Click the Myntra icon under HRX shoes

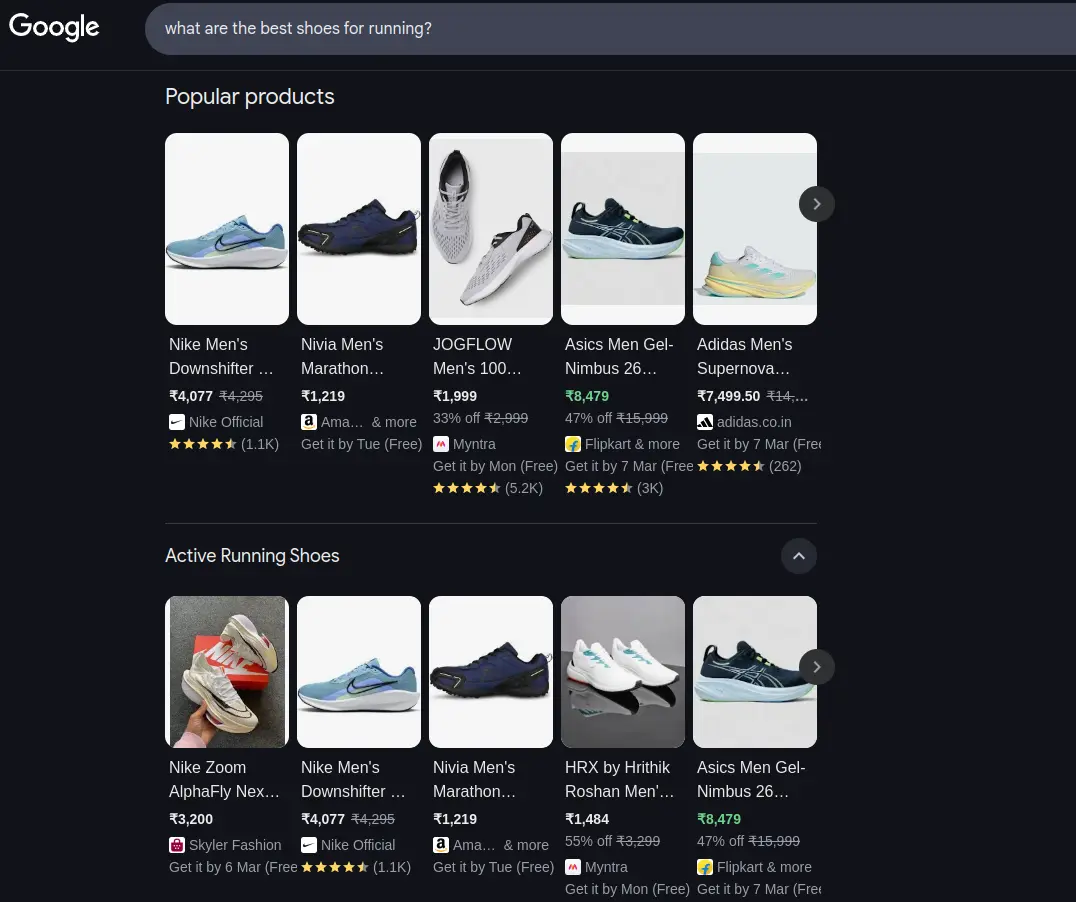click(573, 867)
